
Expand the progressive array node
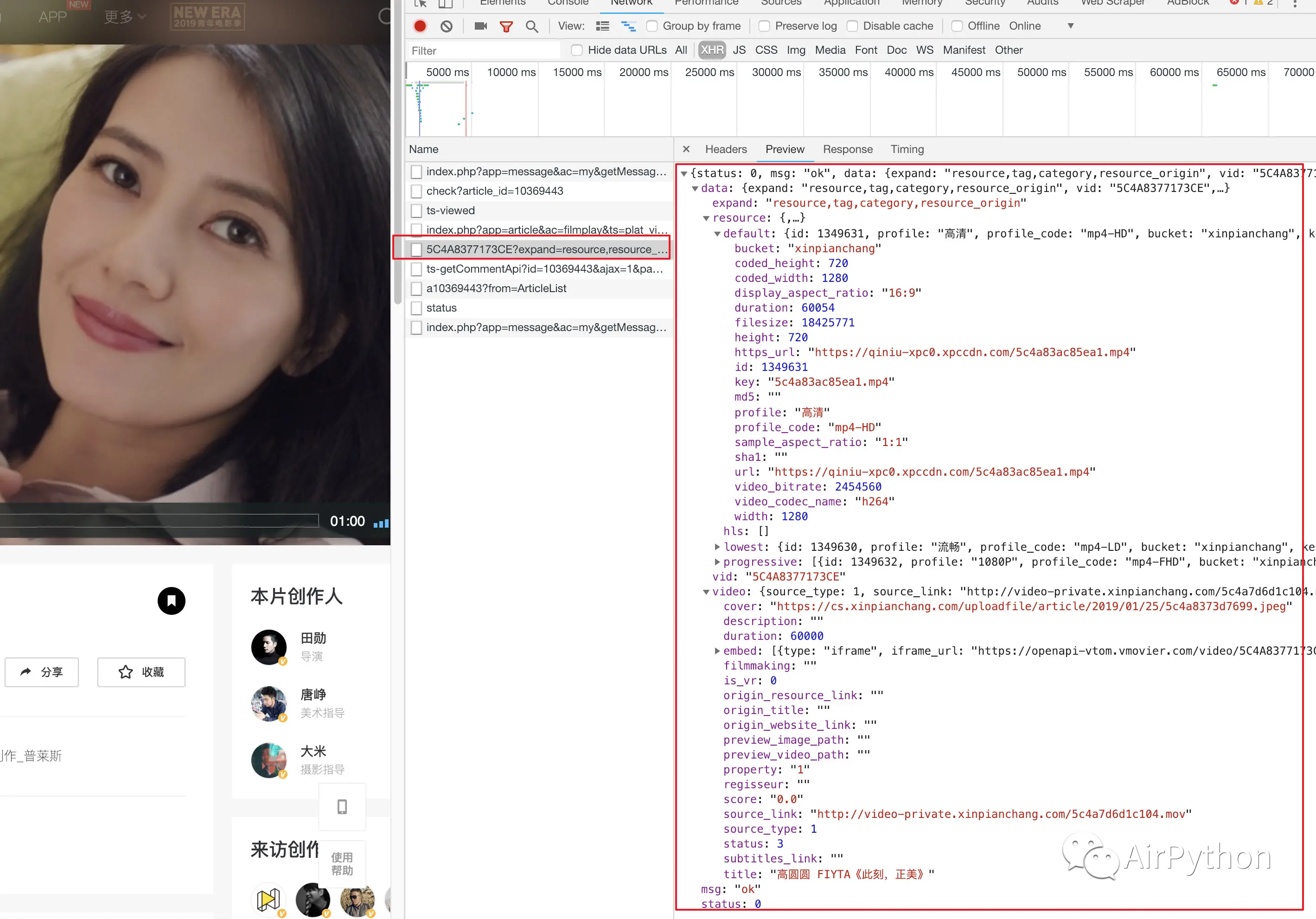coord(717,562)
